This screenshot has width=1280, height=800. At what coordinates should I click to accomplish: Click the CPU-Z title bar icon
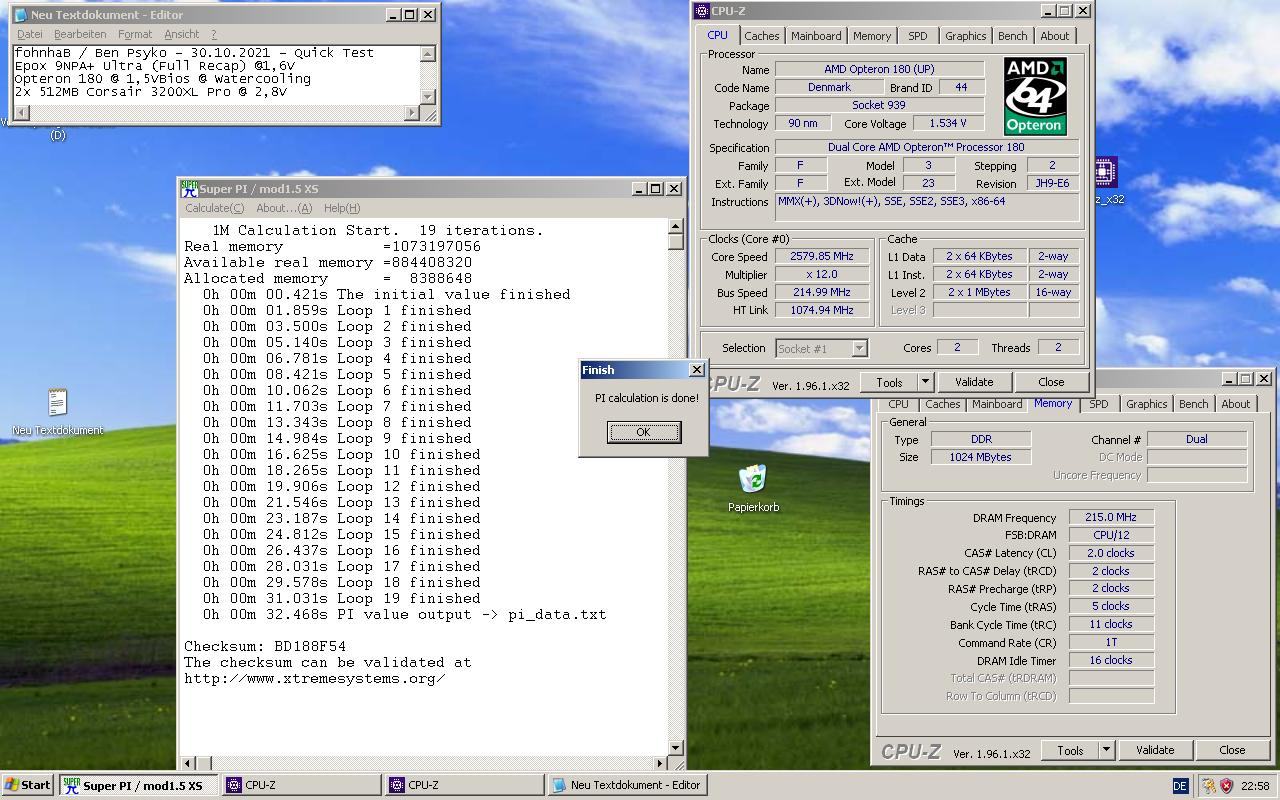click(702, 11)
